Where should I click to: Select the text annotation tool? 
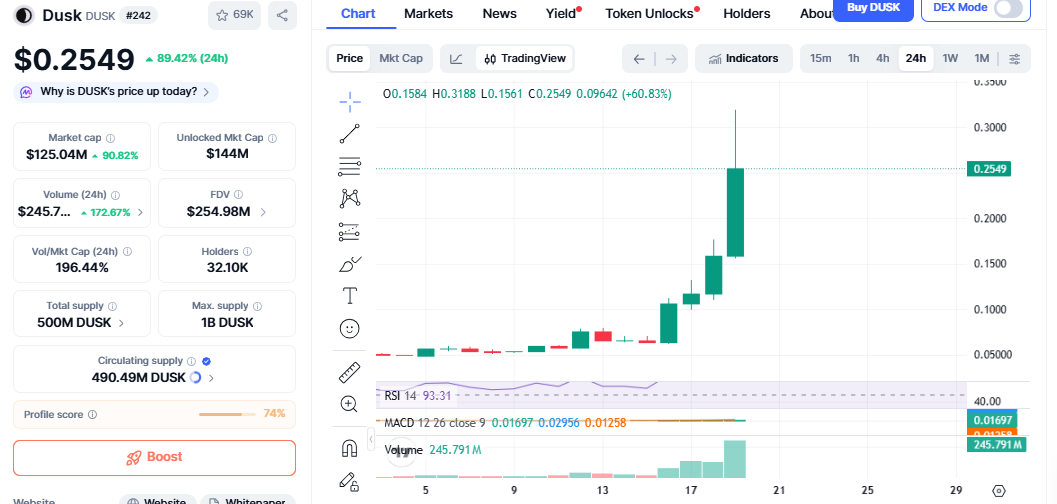(350, 295)
